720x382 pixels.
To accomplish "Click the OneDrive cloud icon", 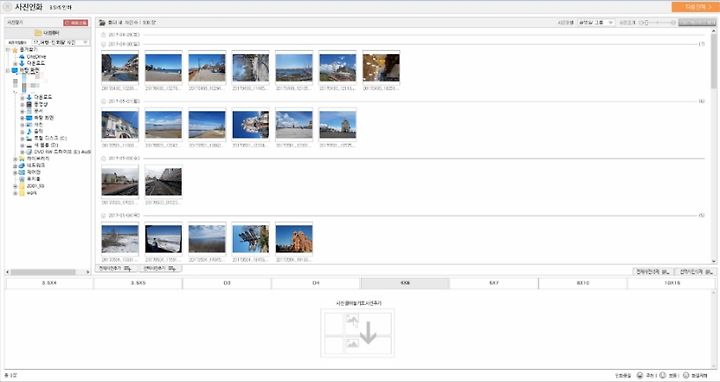I will [x=22, y=56].
